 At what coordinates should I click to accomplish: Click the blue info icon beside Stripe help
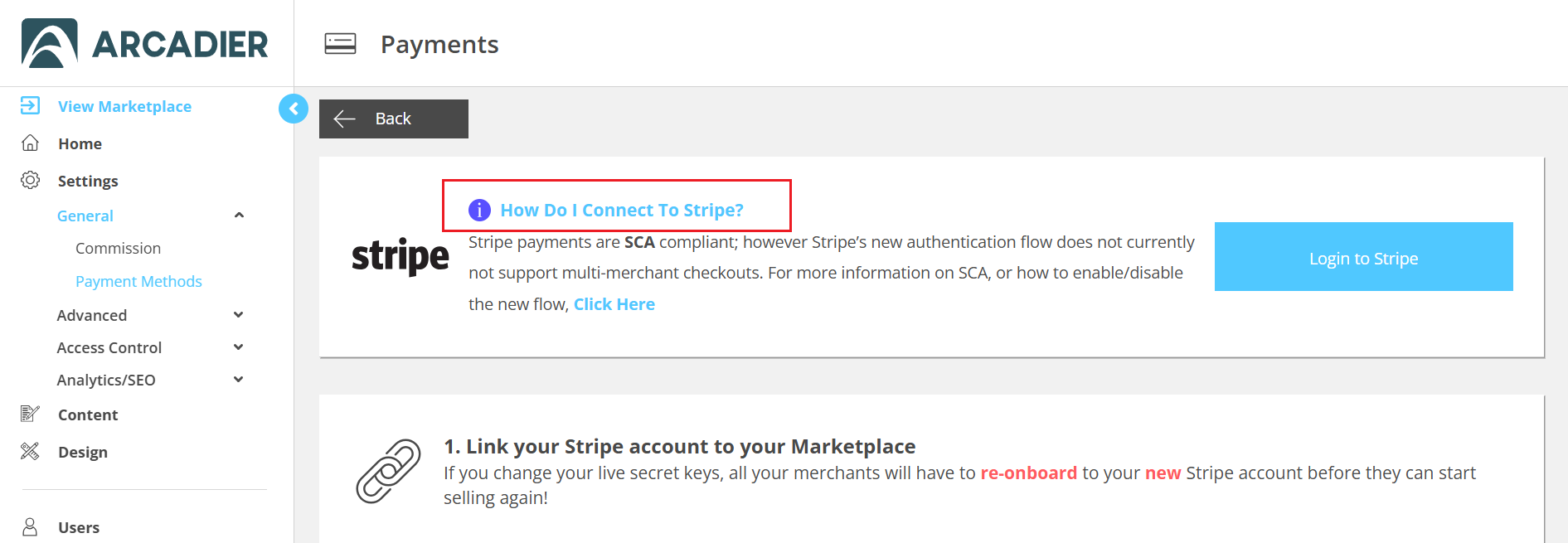(479, 210)
